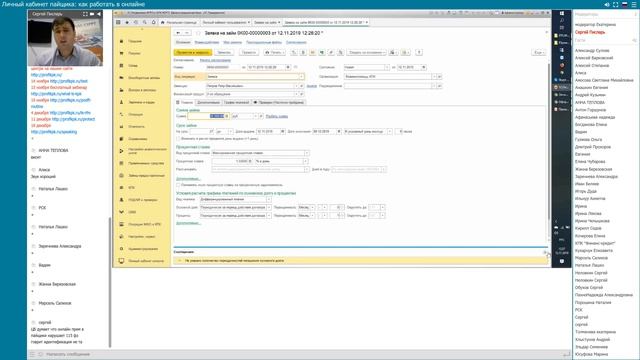Open the Присоединенные файлы navigation link
This screenshot has height=360, width=640.
pyautogui.click(x=264, y=42)
